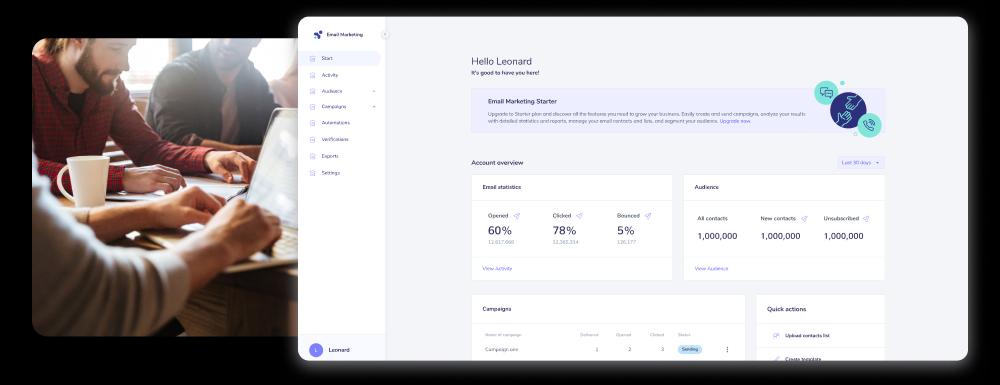This screenshot has width=1000, height=385.
Task: Click Leonard's round avatar icon
Action: (316, 350)
